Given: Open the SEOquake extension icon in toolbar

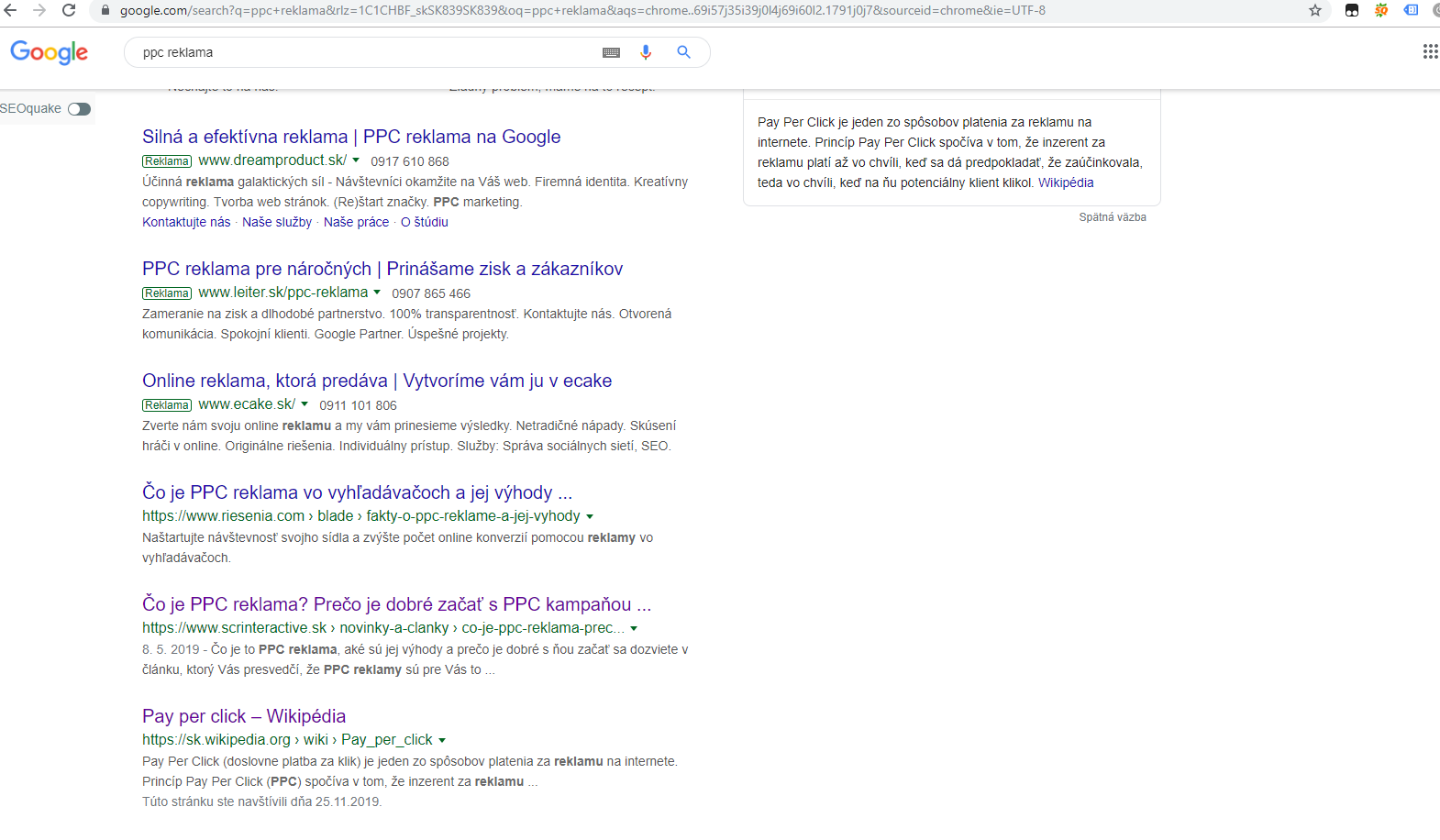Looking at the screenshot, I should tap(1381, 10).
